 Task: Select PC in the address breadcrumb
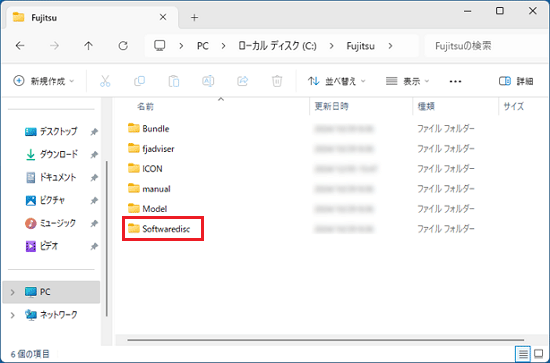tap(202, 46)
